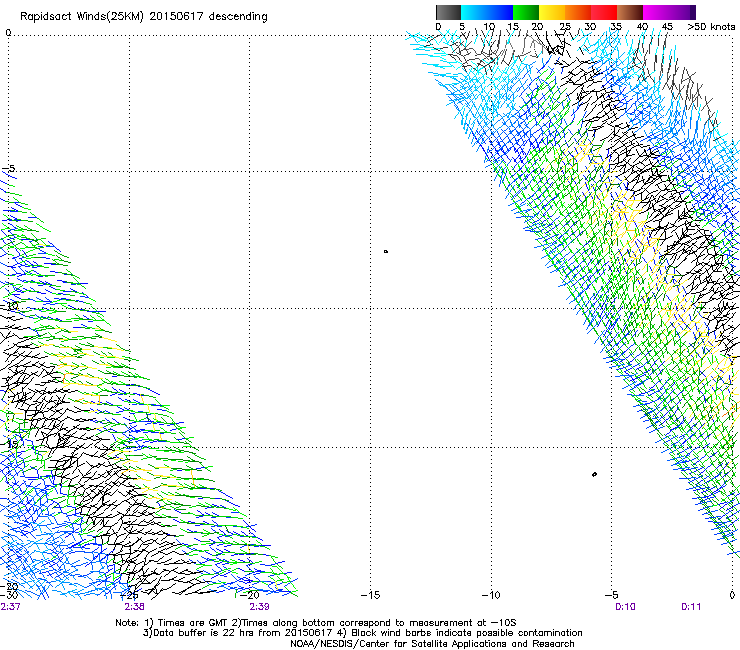The width and height of the screenshot is (740, 650).
Task: Click 'Black wind barbs indicate possible contamination' note
Action: click(467, 633)
